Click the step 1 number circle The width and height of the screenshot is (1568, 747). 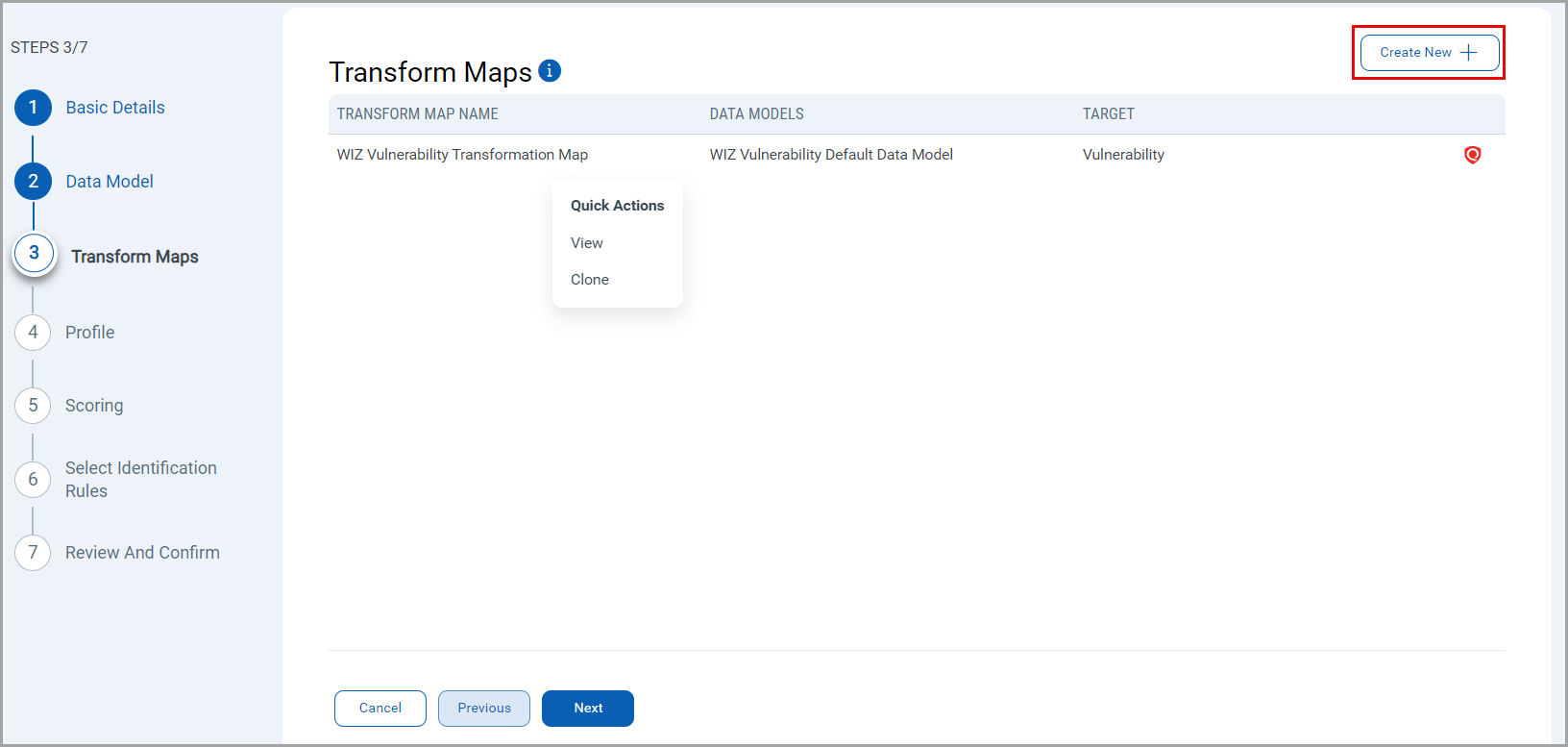point(34,108)
